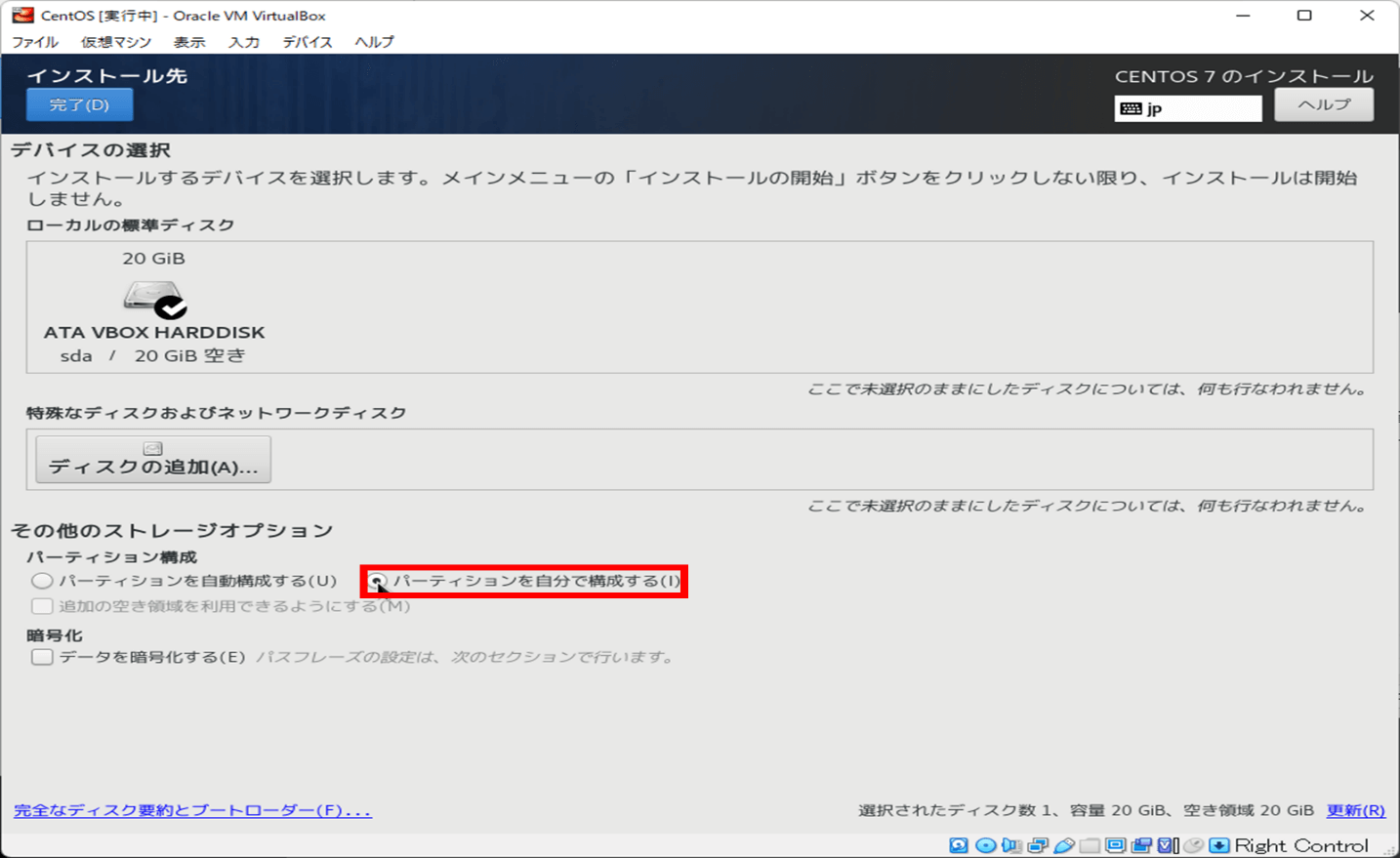Click the optical disk status icon

pyautogui.click(x=986, y=845)
